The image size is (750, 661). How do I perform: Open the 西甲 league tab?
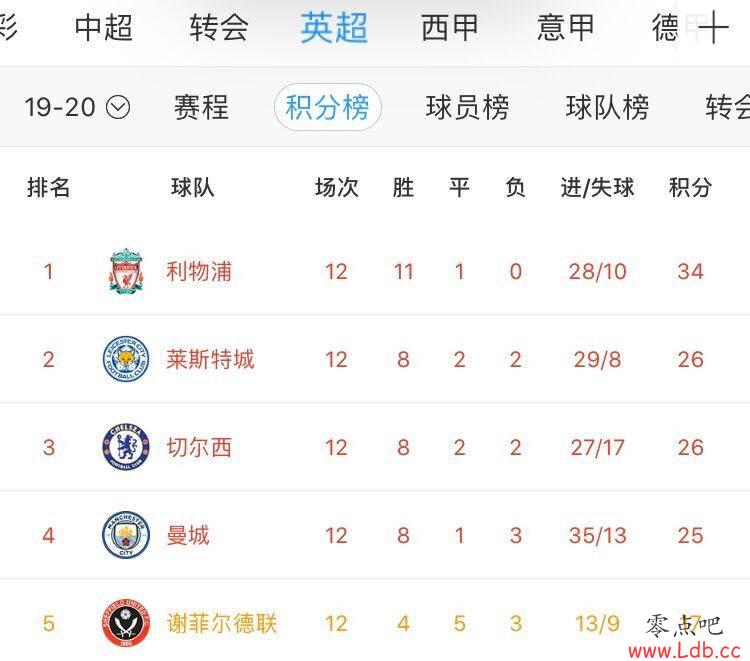(450, 27)
